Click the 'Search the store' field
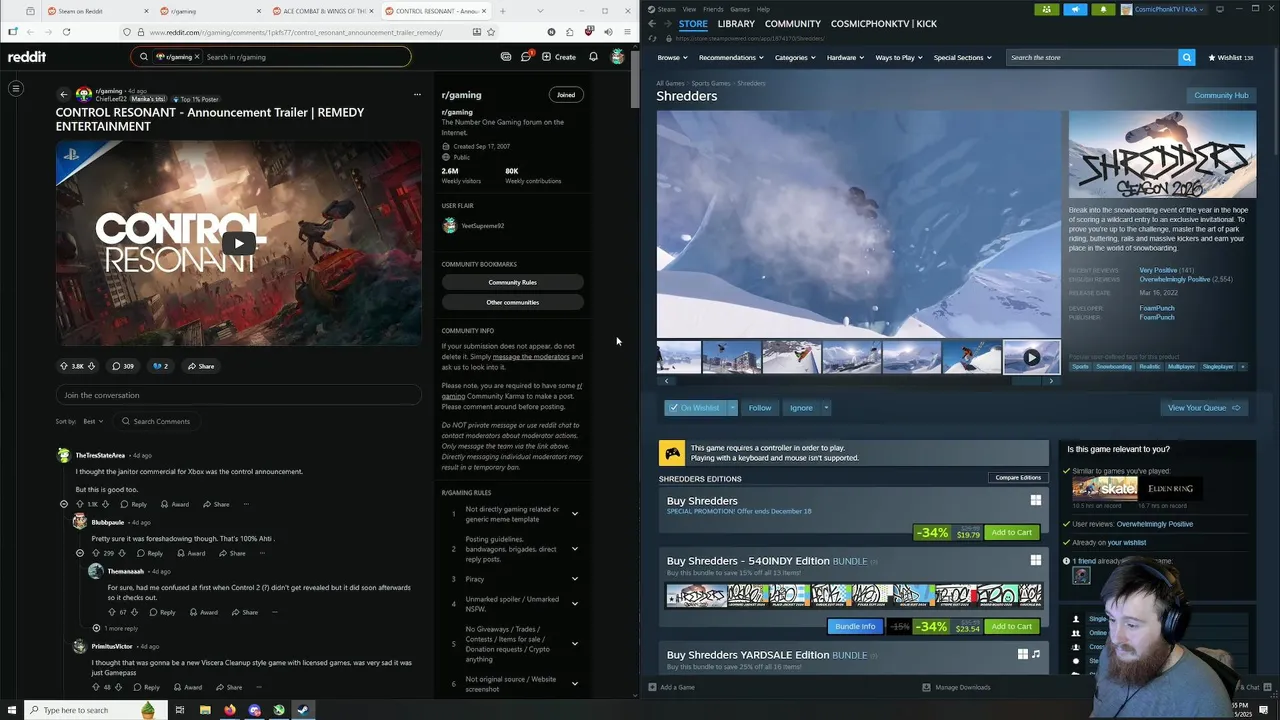 (x=1091, y=57)
